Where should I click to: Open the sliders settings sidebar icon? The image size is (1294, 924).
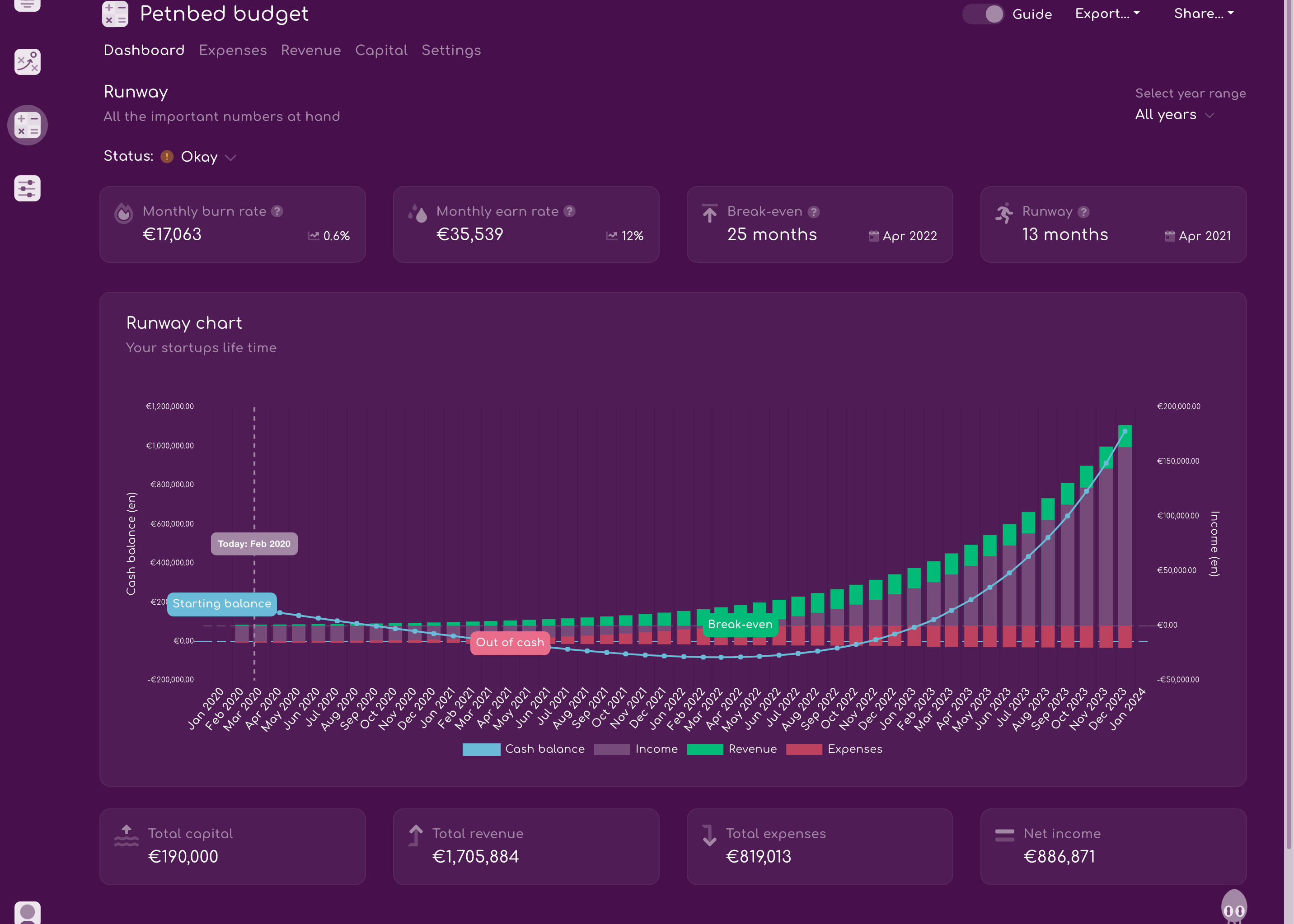click(x=27, y=188)
